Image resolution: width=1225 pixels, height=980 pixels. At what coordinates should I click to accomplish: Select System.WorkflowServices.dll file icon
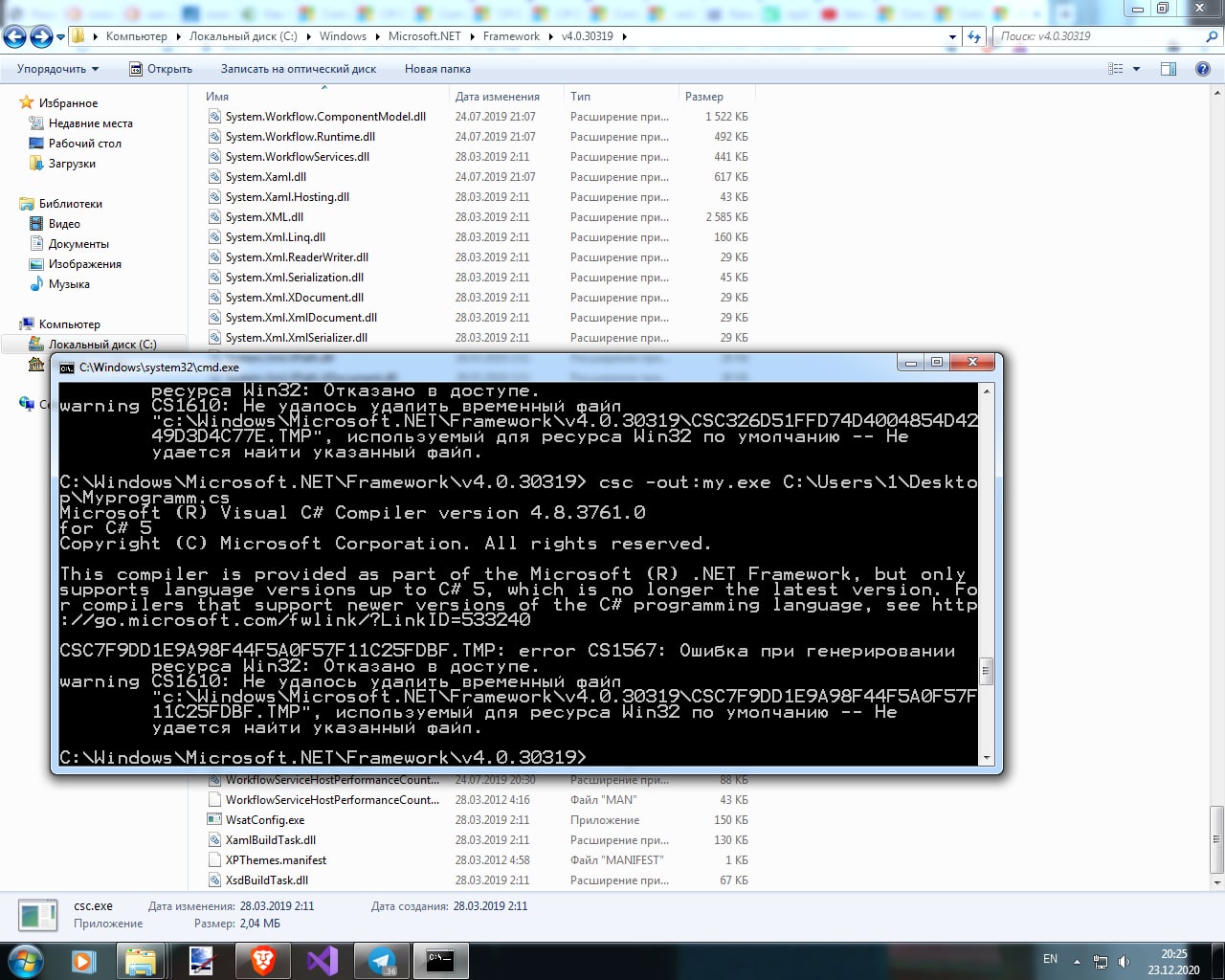coord(215,157)
